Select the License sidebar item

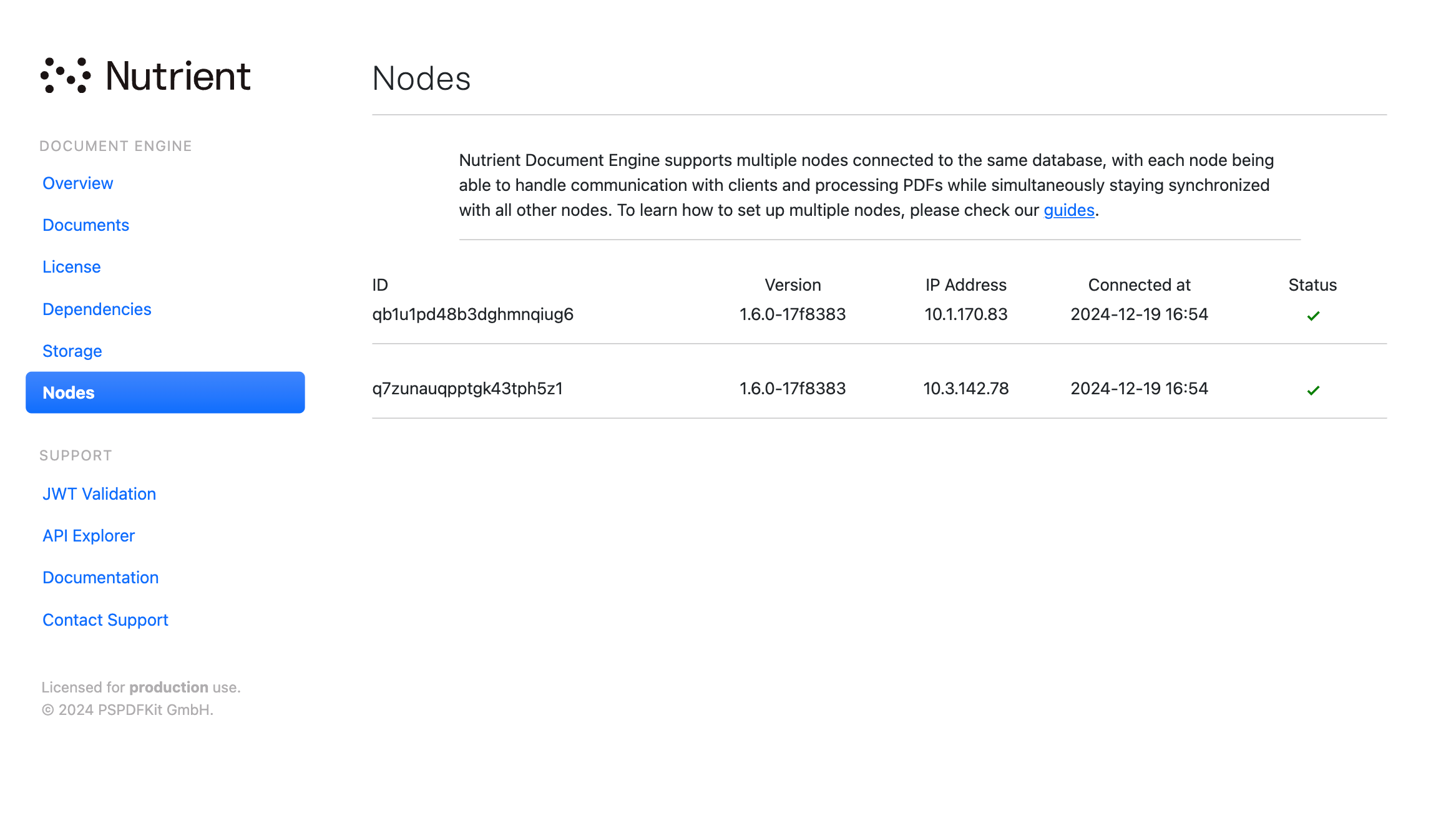(x=71, y=266)
